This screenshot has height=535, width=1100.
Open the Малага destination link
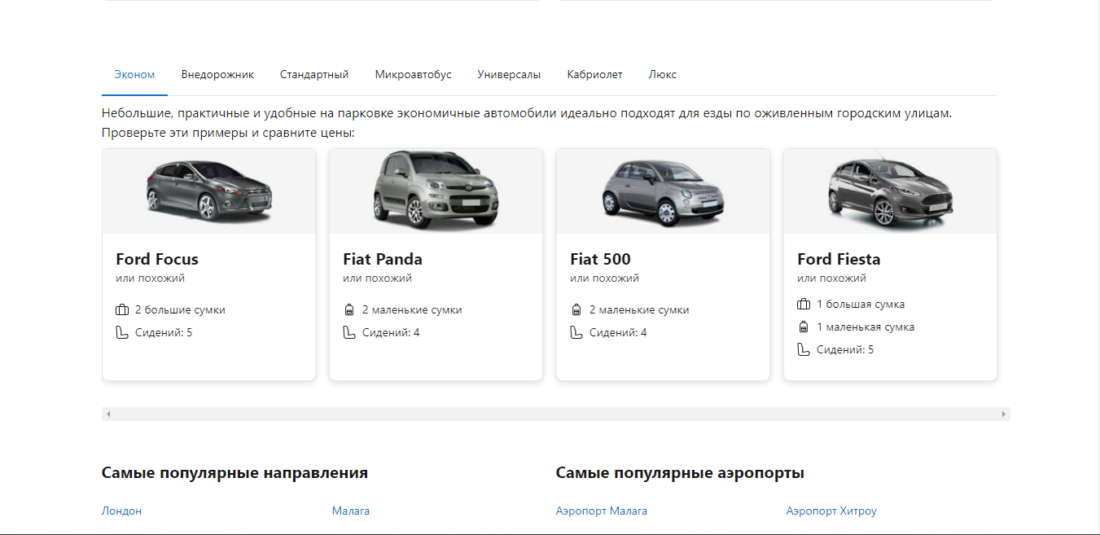(x=351, y=511)
